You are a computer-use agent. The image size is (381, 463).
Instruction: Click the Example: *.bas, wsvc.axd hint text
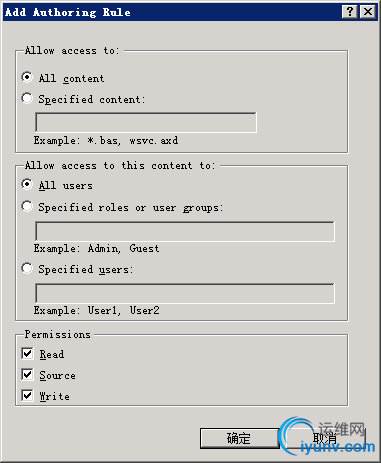(x=106, y=140)
